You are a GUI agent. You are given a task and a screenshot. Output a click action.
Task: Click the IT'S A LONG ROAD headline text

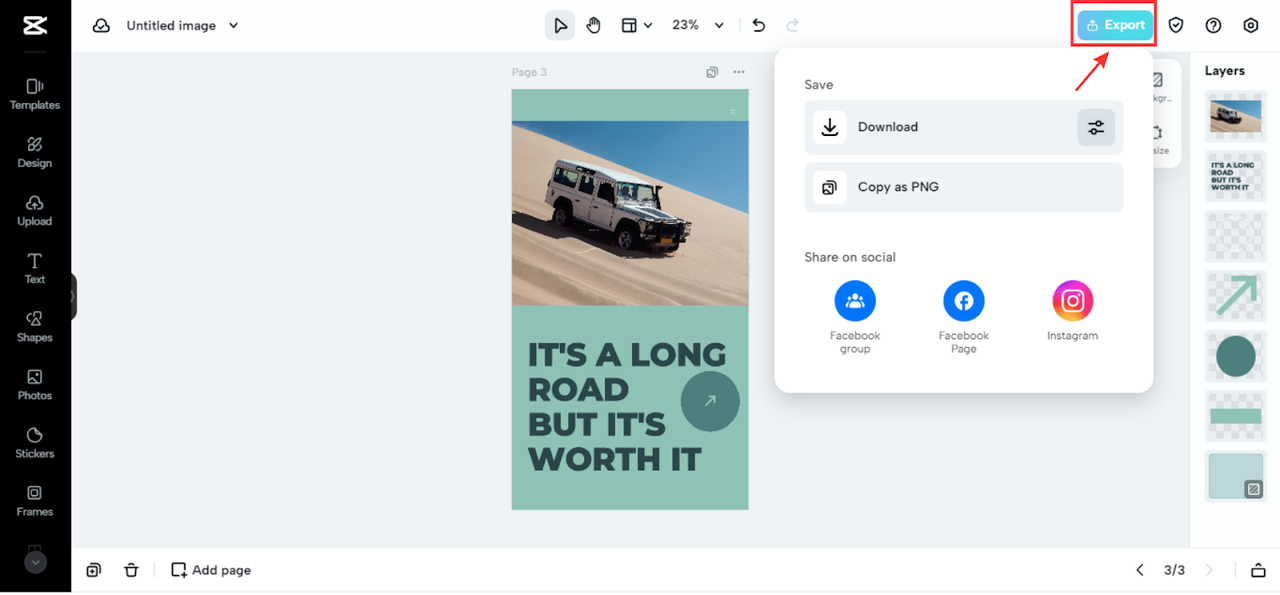627,406
